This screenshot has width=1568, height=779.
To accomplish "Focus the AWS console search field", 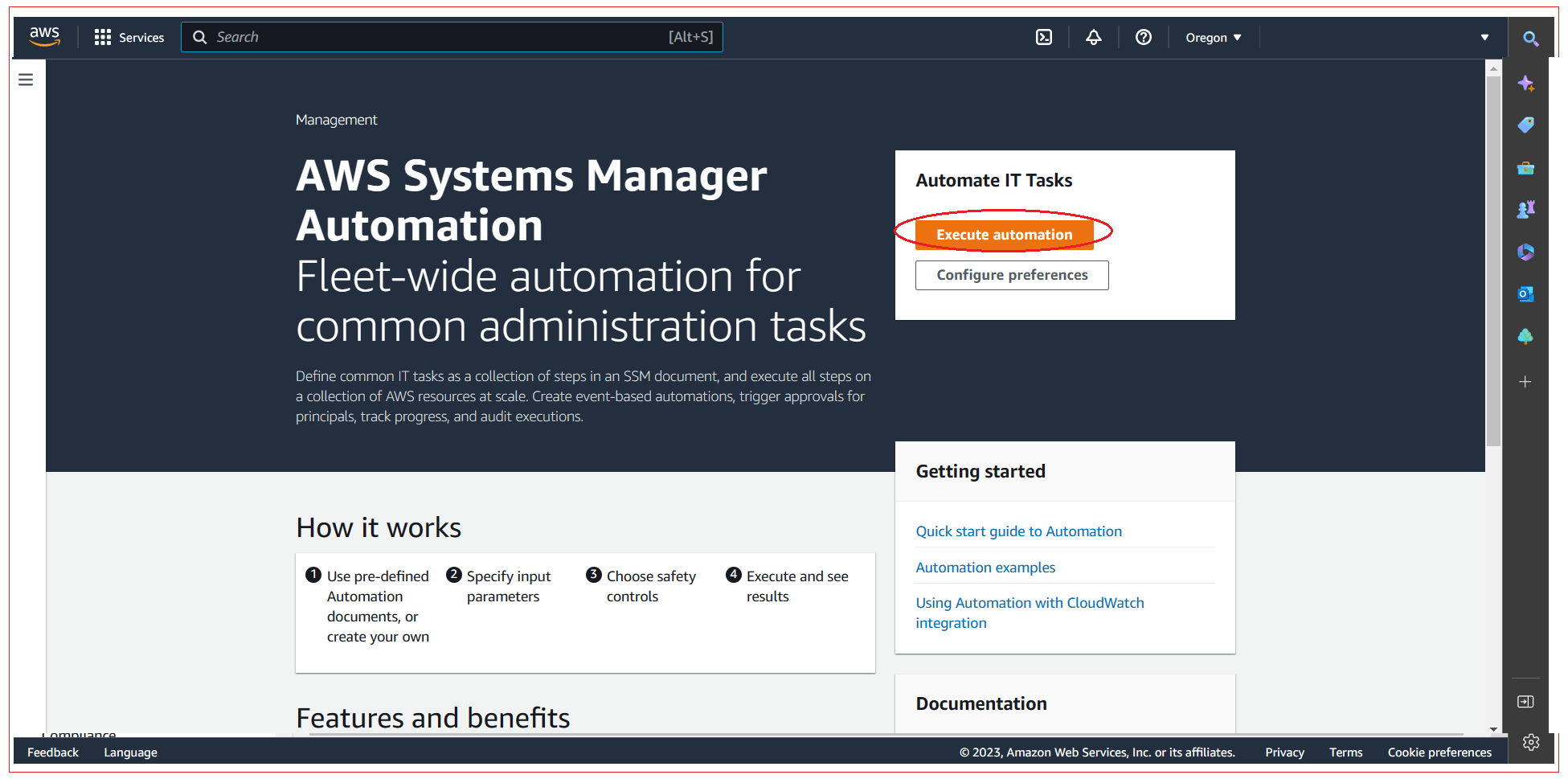I will (452, 37).
